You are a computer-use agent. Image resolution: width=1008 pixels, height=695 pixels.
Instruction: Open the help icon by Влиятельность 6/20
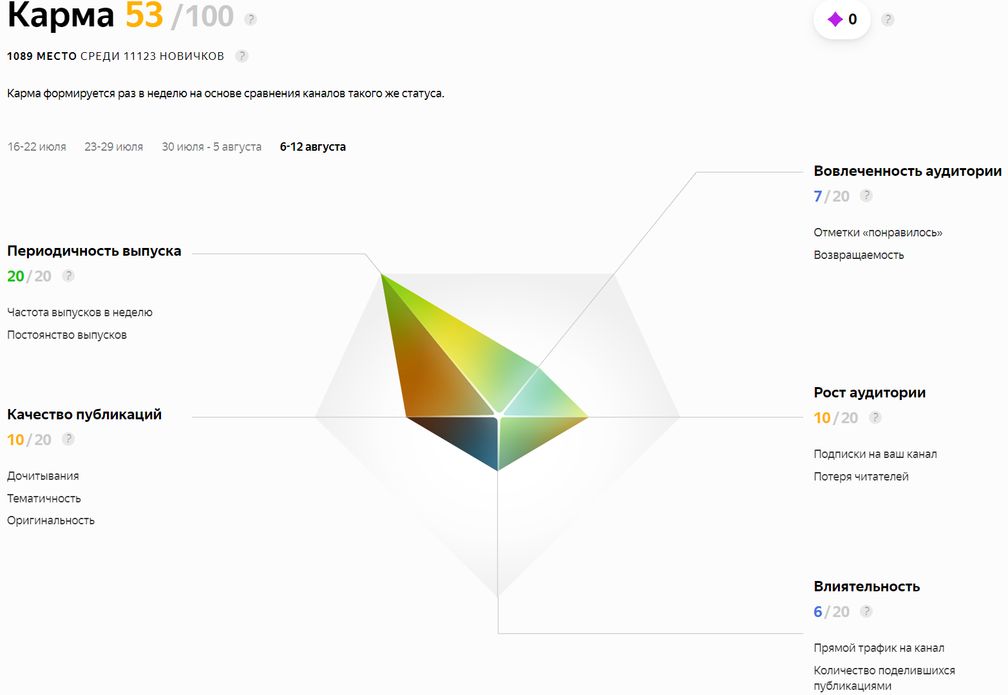click(866, 611)
